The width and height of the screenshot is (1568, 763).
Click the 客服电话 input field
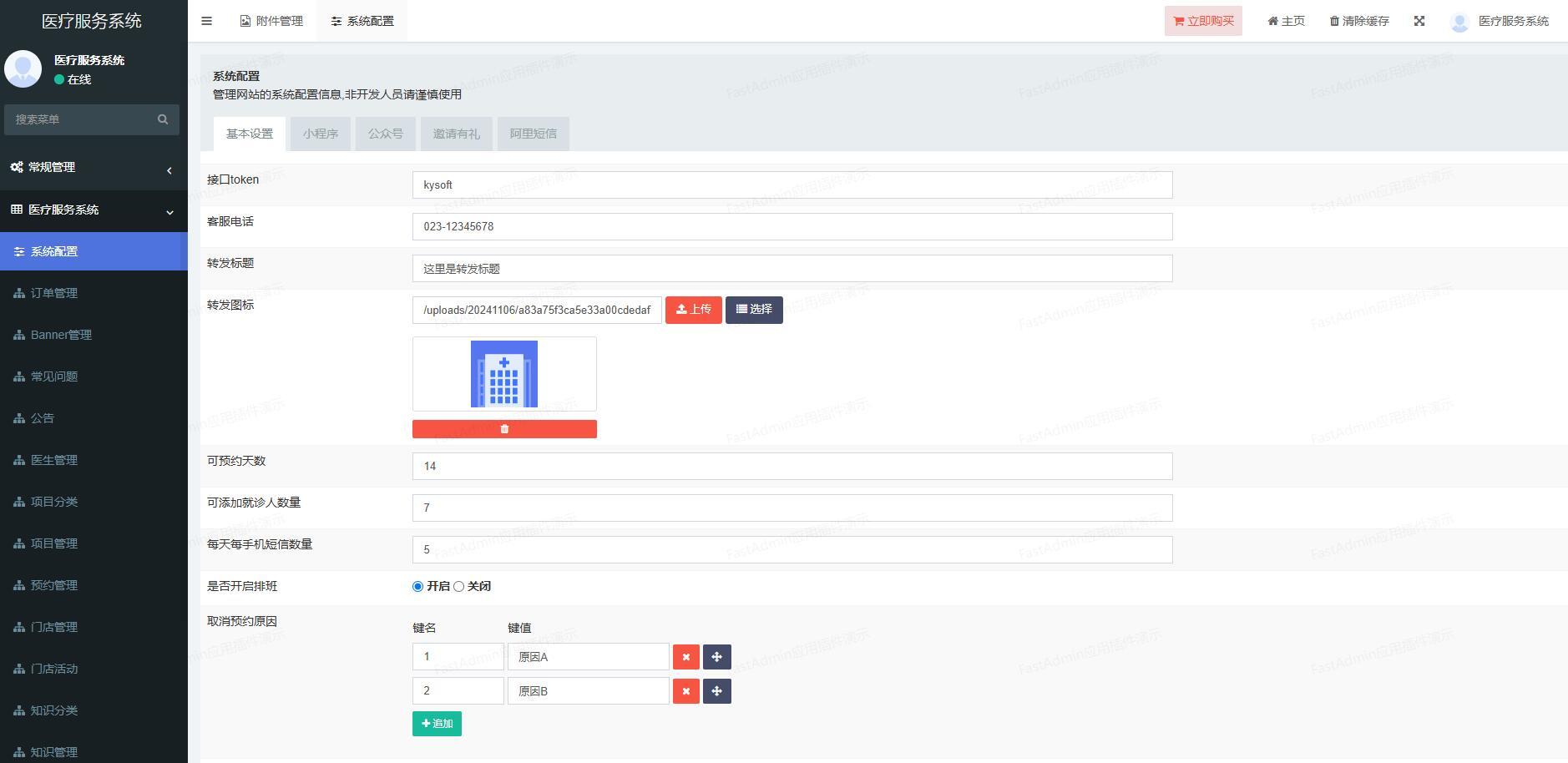792,227
